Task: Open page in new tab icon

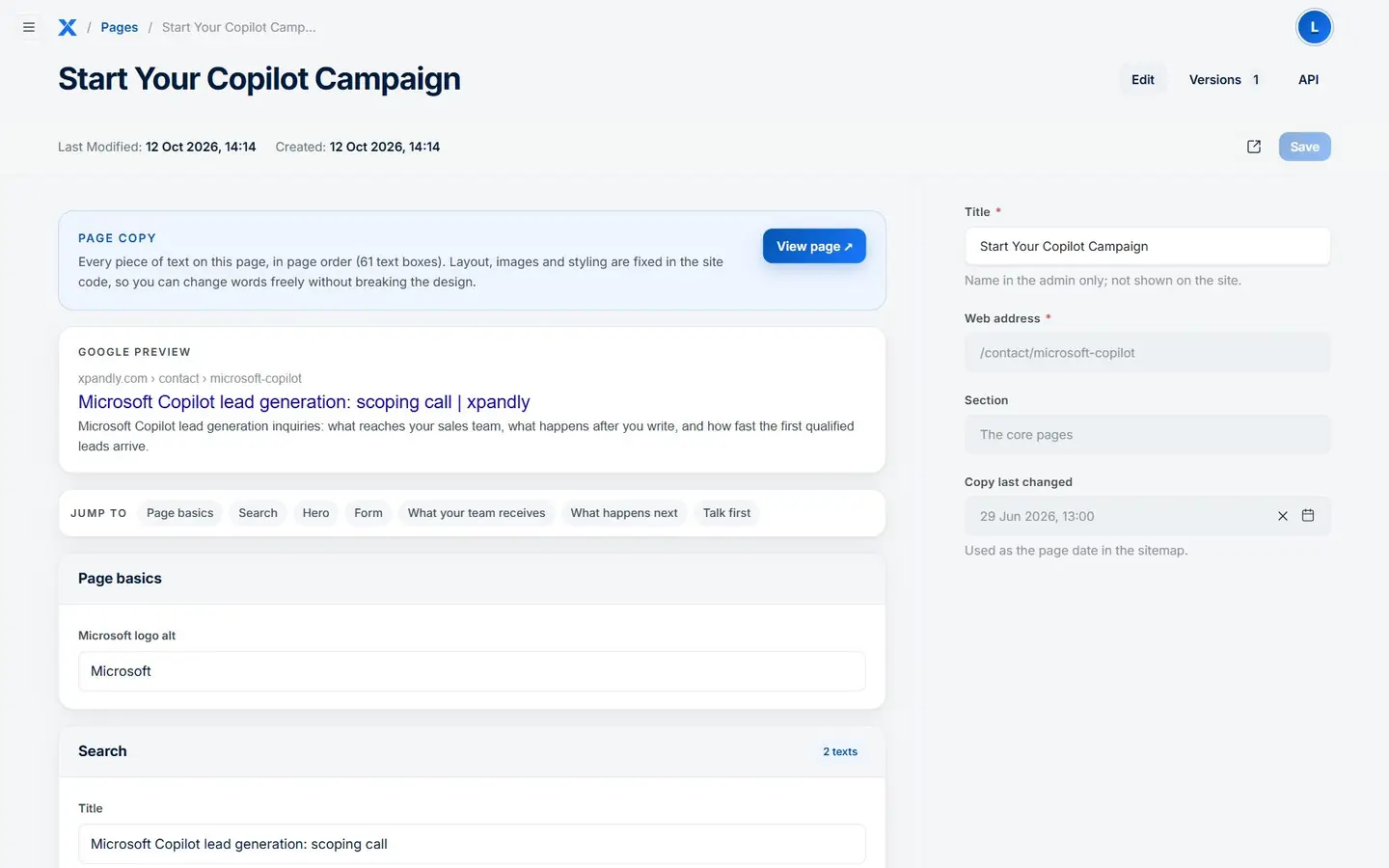Action: (x=1254, y=147)
